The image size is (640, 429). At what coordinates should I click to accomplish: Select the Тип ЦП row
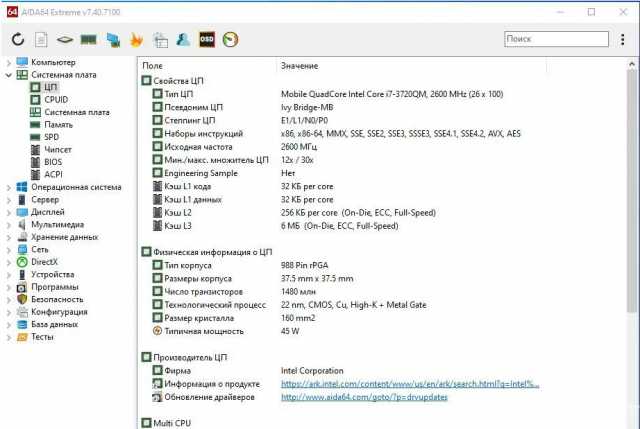click(328, 94)
